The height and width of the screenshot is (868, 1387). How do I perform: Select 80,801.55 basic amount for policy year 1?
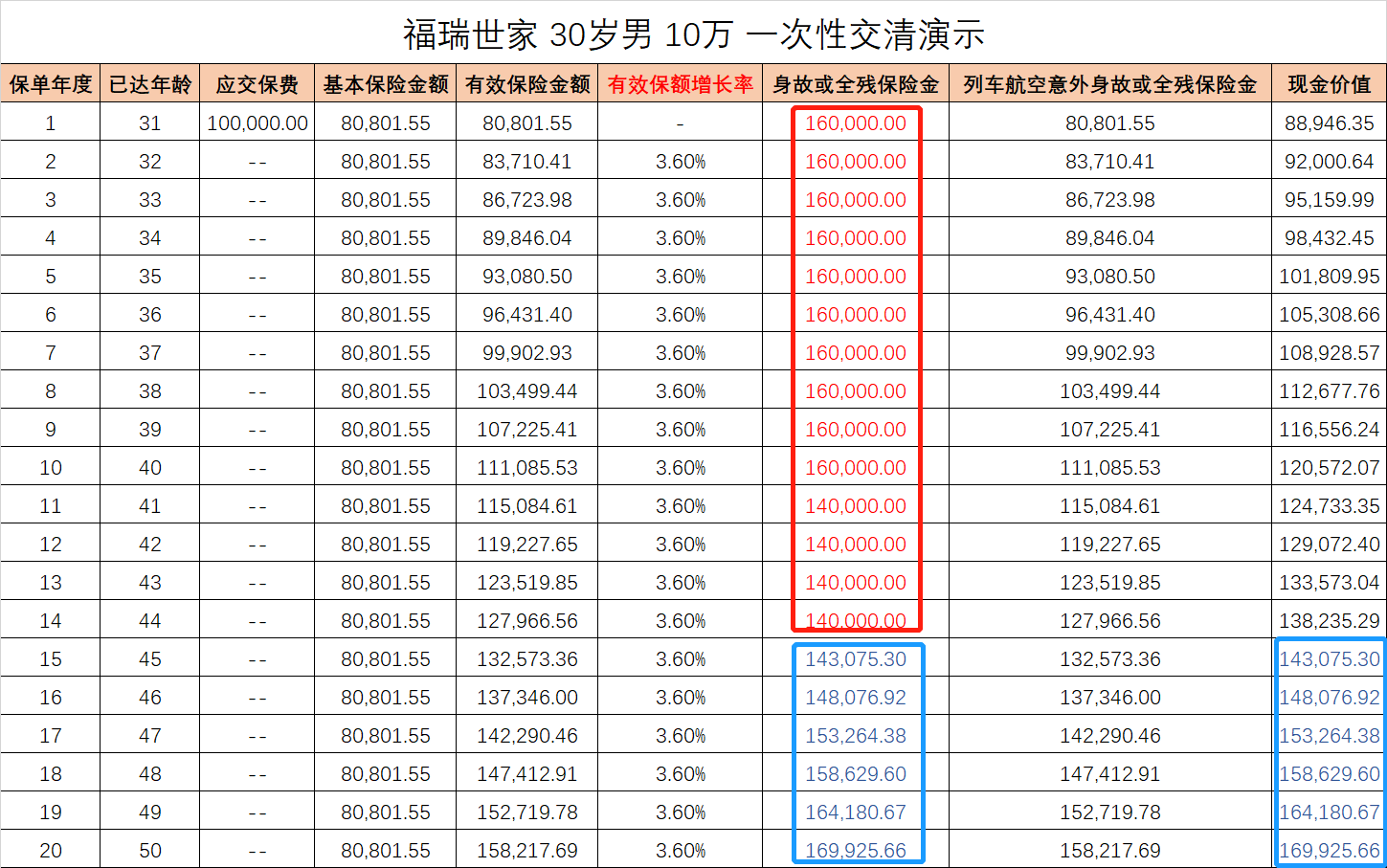[x=386, y=123]
